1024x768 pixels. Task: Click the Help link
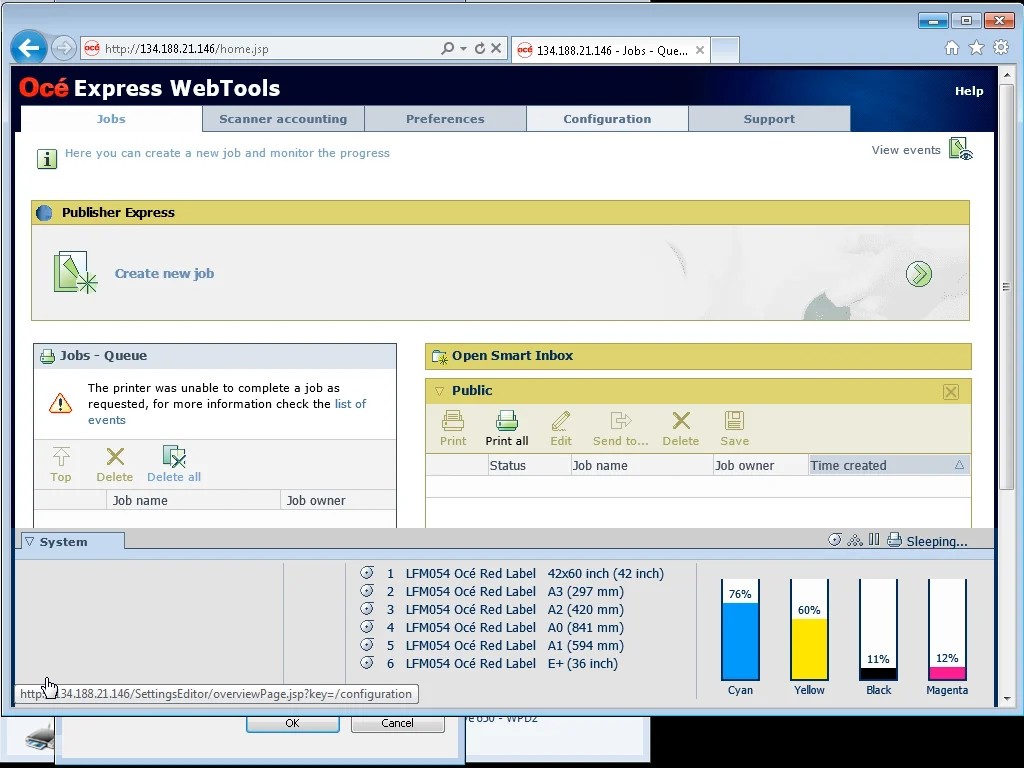(x=968, y=91)
